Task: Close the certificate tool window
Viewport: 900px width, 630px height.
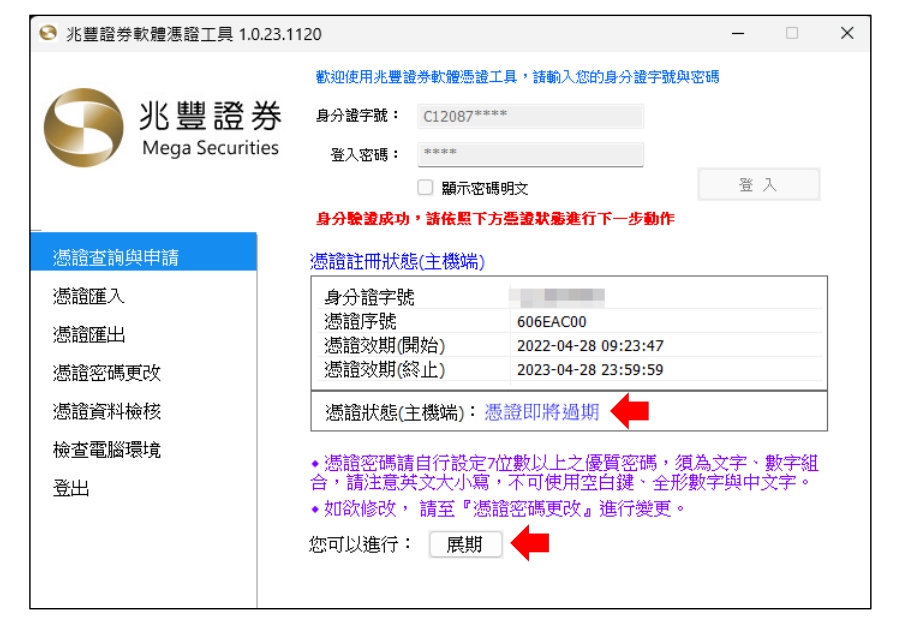Action: pyautogui.click(x=846, y=34)
